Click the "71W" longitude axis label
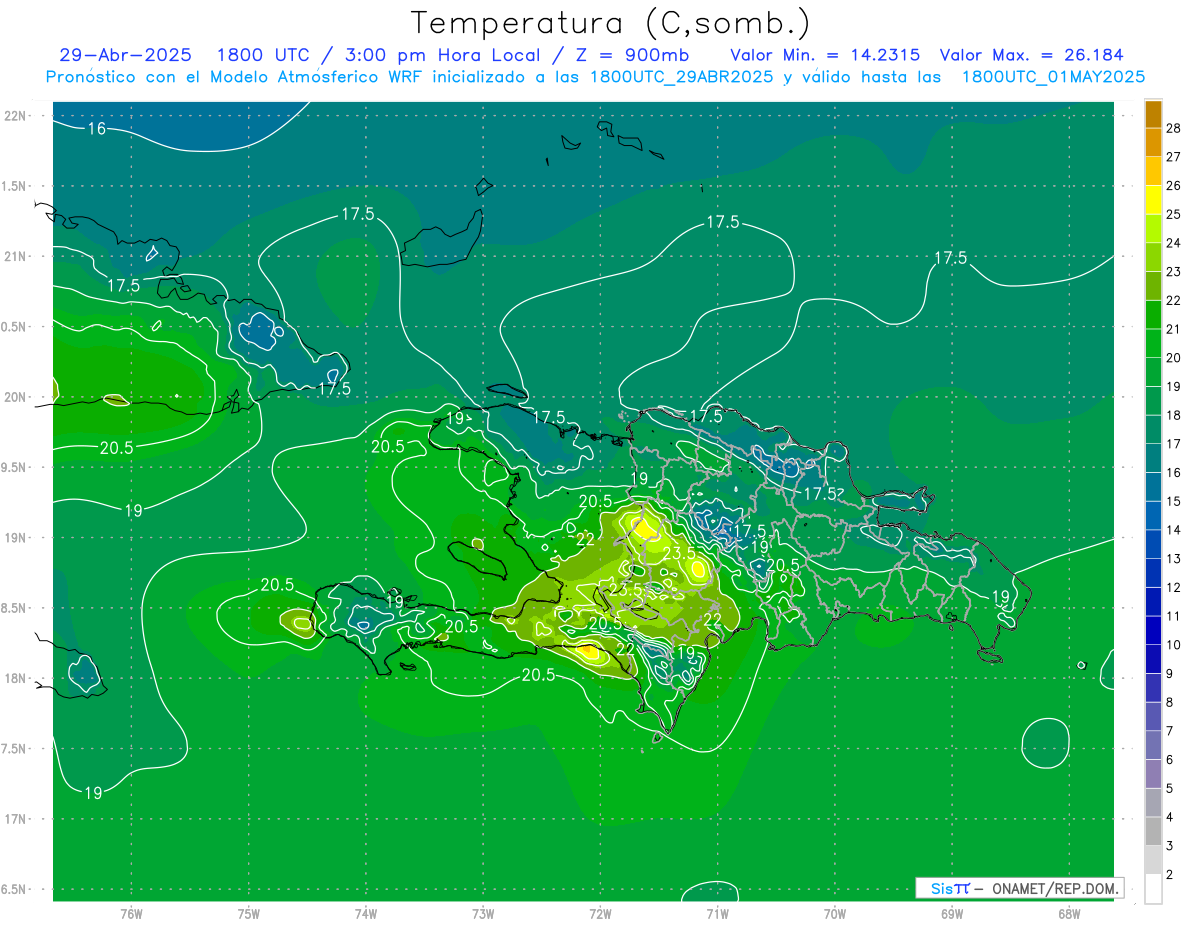 pyautogui.click(x=717, y=914)
